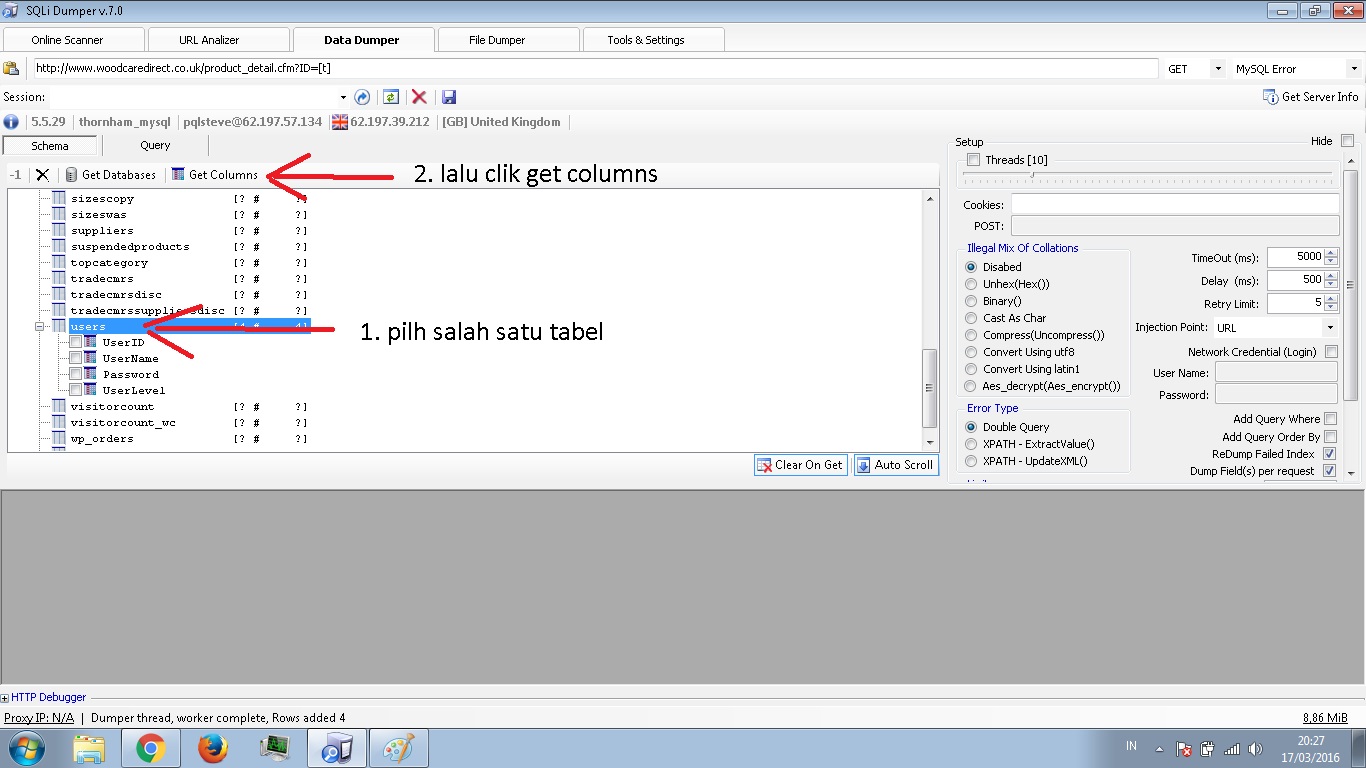
Task: Open the Windows Start menu
Action: point(27,748)
